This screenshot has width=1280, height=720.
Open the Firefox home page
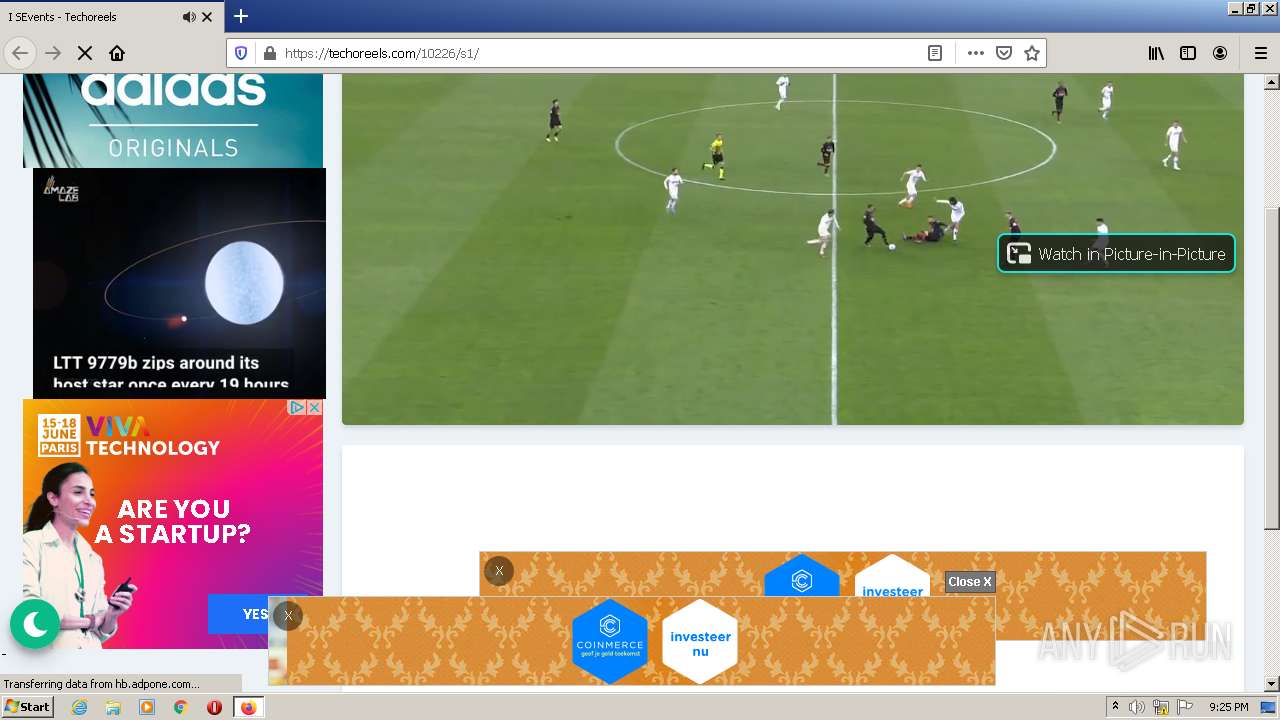point(117,53)
